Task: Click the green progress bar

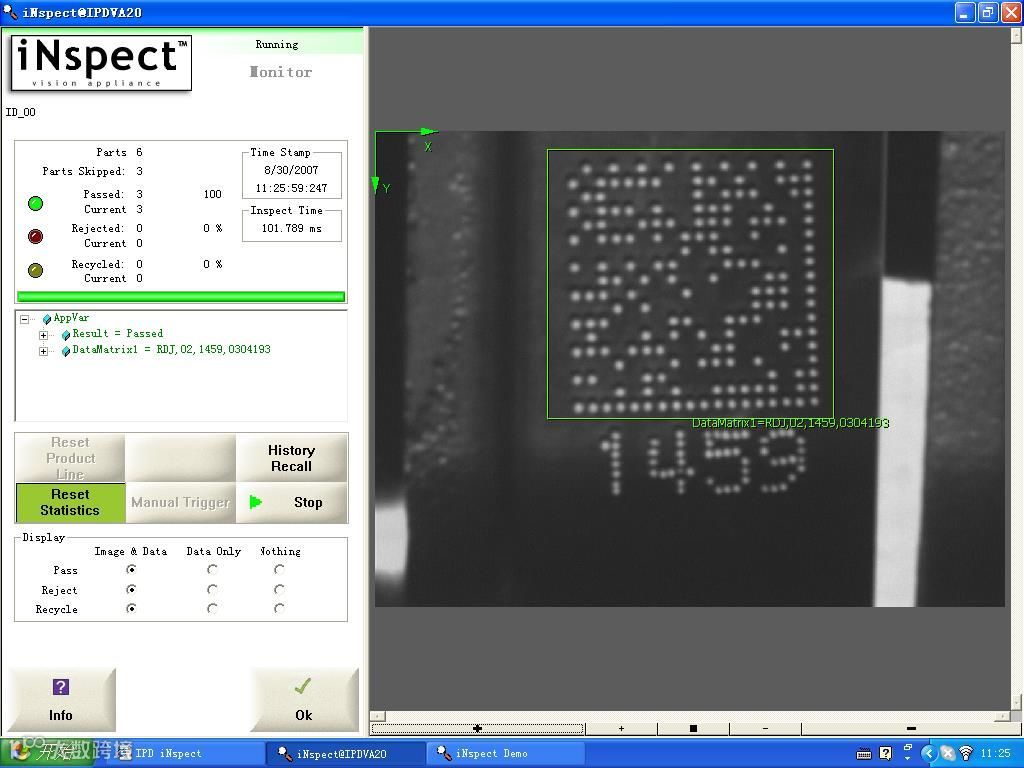Action: tap(181, 296)
